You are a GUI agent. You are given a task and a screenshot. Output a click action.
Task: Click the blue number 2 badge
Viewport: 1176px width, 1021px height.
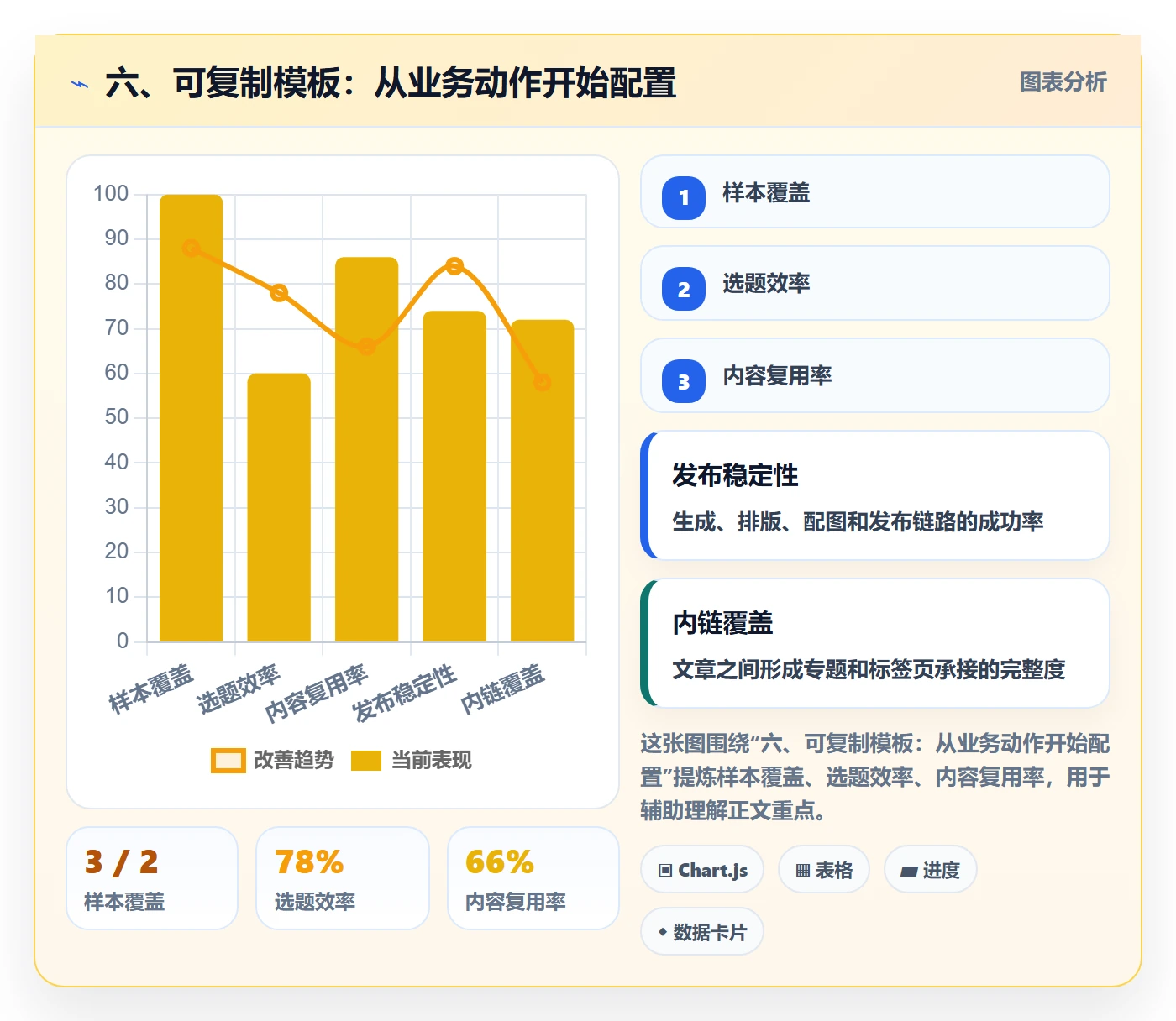click(x=684, y=289)
